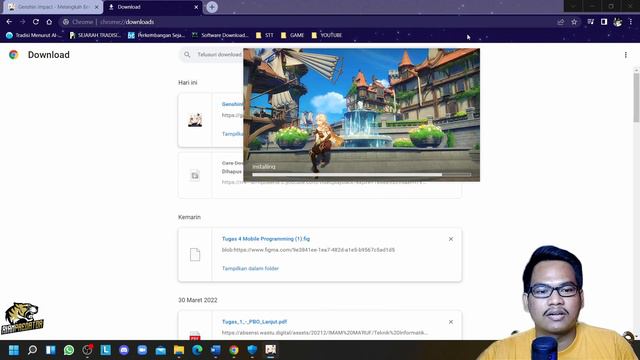Image resolution: width=640 pixels, height=360 pixels.
Task: Open the Chrome home page button
Action: (49, 22)
